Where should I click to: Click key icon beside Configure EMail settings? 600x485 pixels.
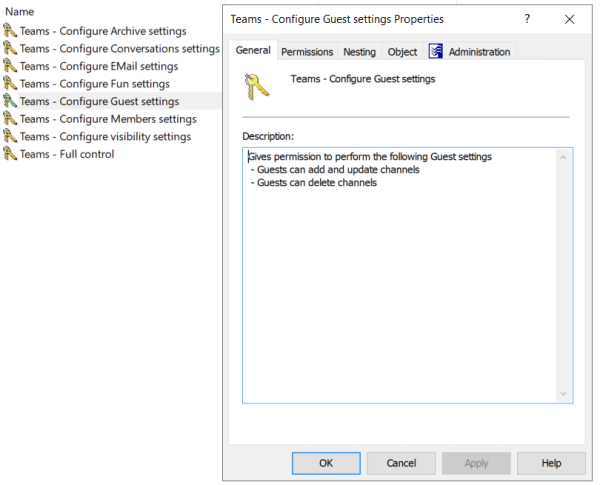pos(11,66)
